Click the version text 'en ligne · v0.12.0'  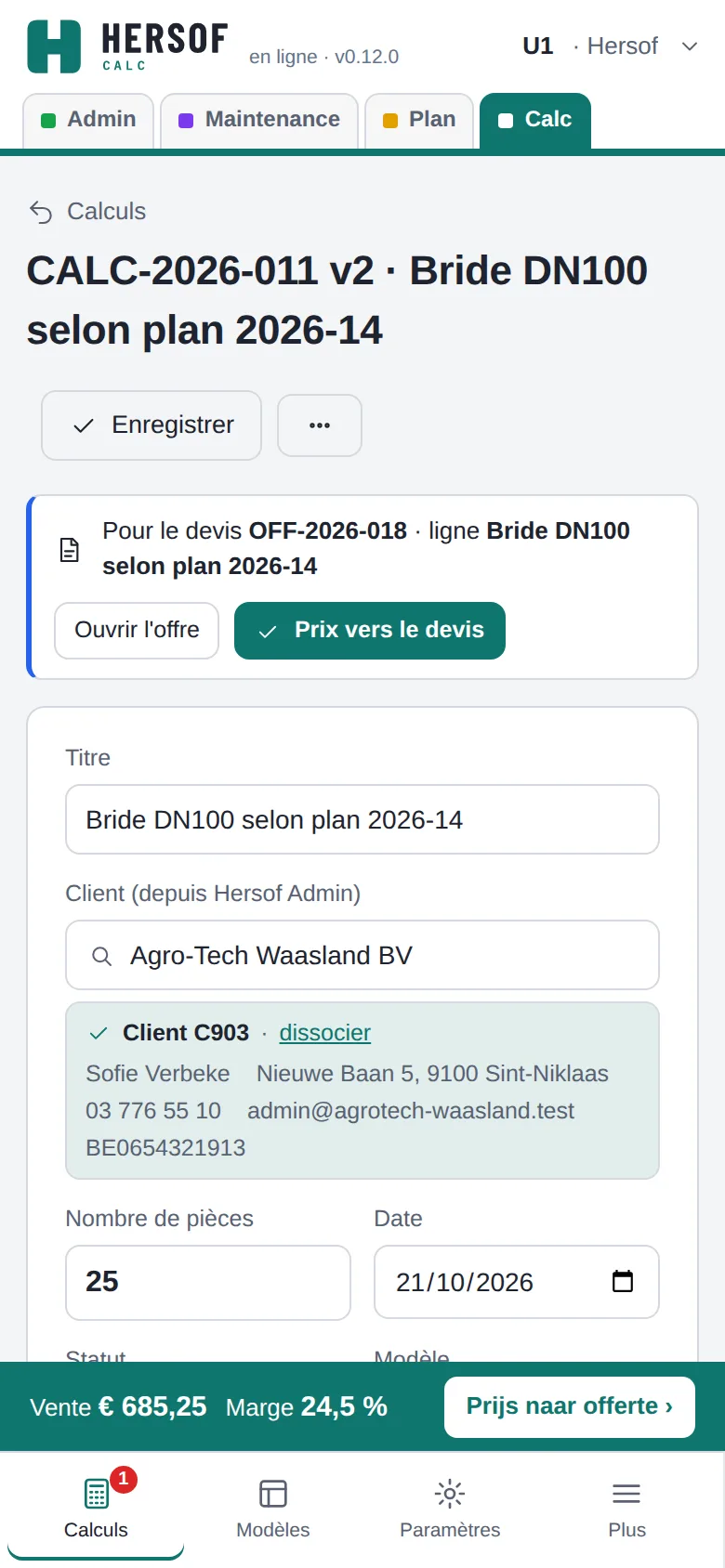[323, 57]
